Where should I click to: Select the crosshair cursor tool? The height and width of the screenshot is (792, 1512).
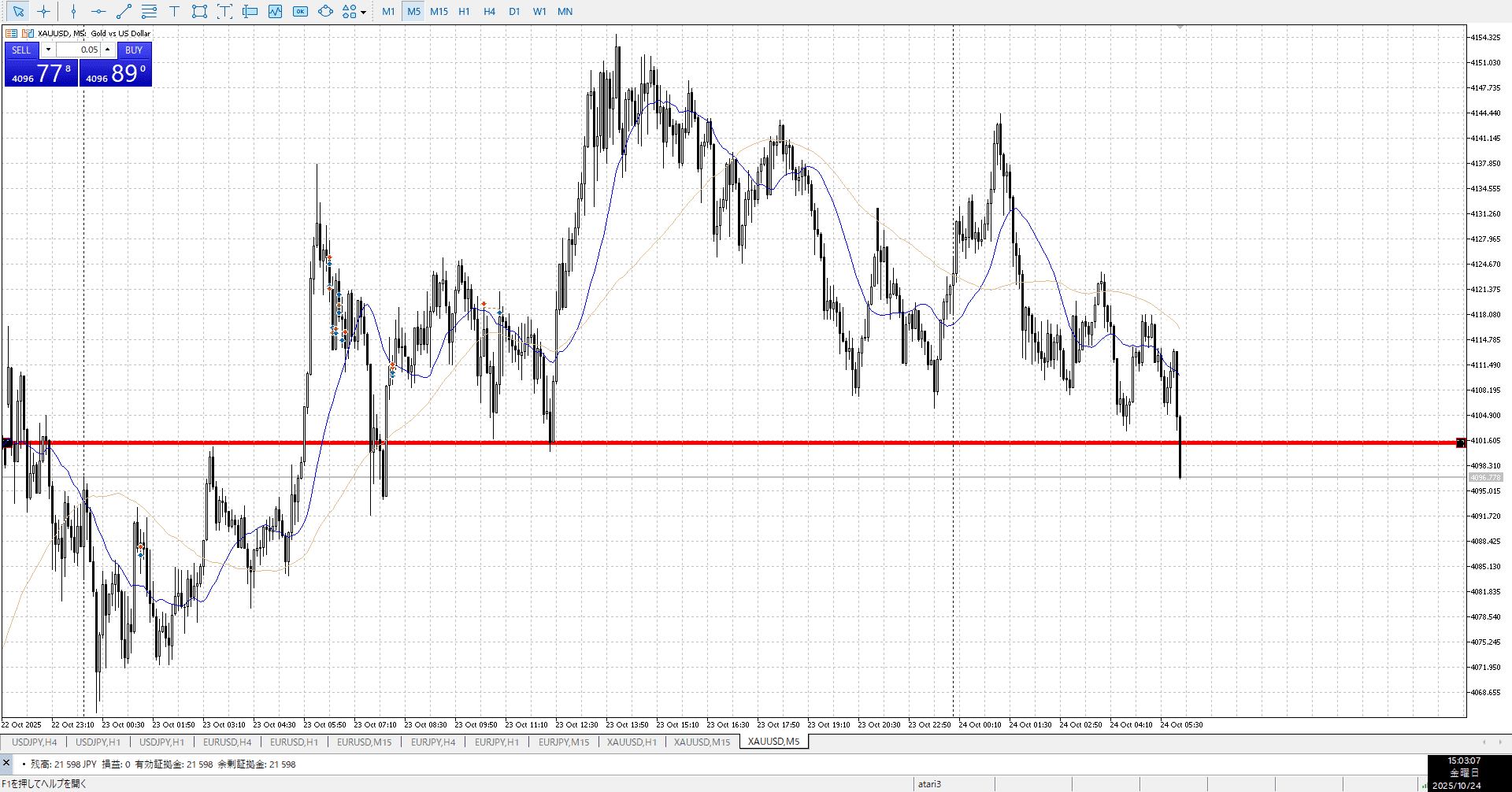coord(43,11)
